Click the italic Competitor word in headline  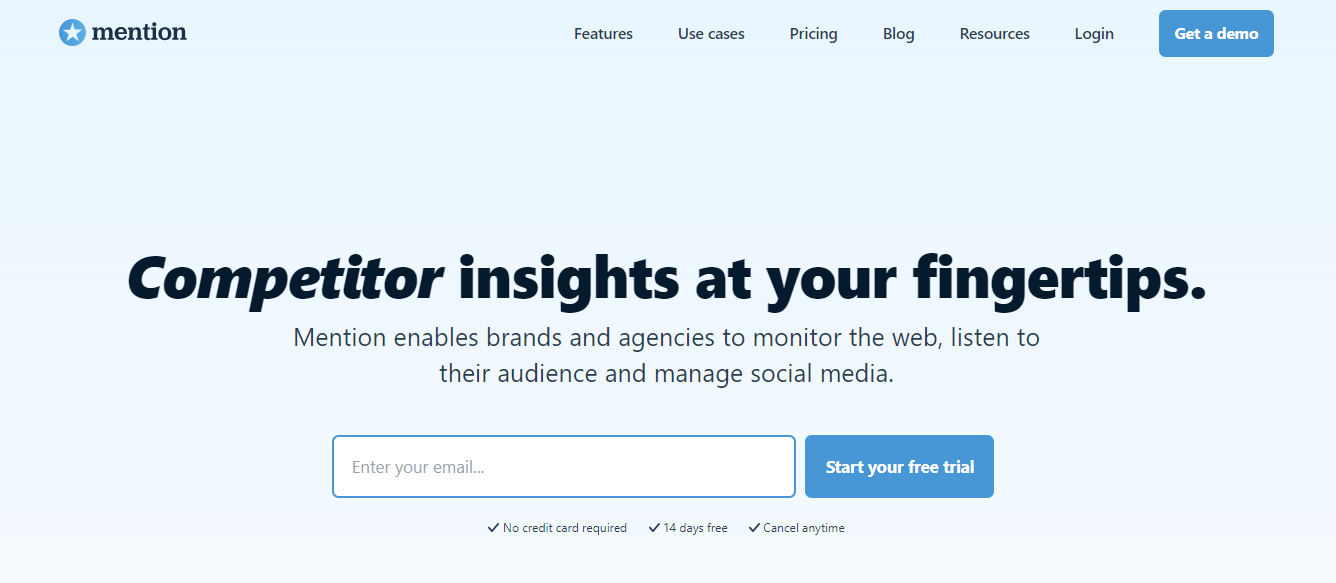pyautogui.click(x=285, y=279)
